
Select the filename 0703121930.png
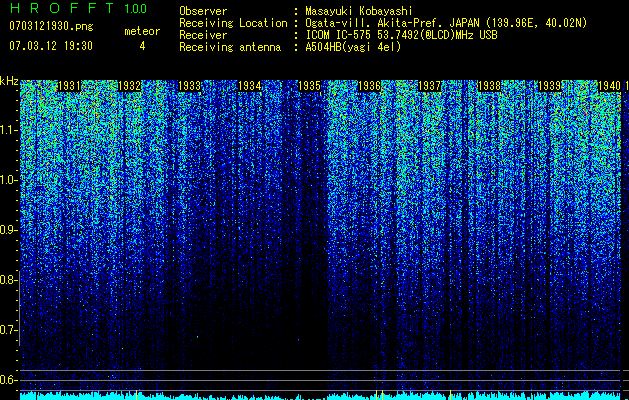(x=51, y=26)
